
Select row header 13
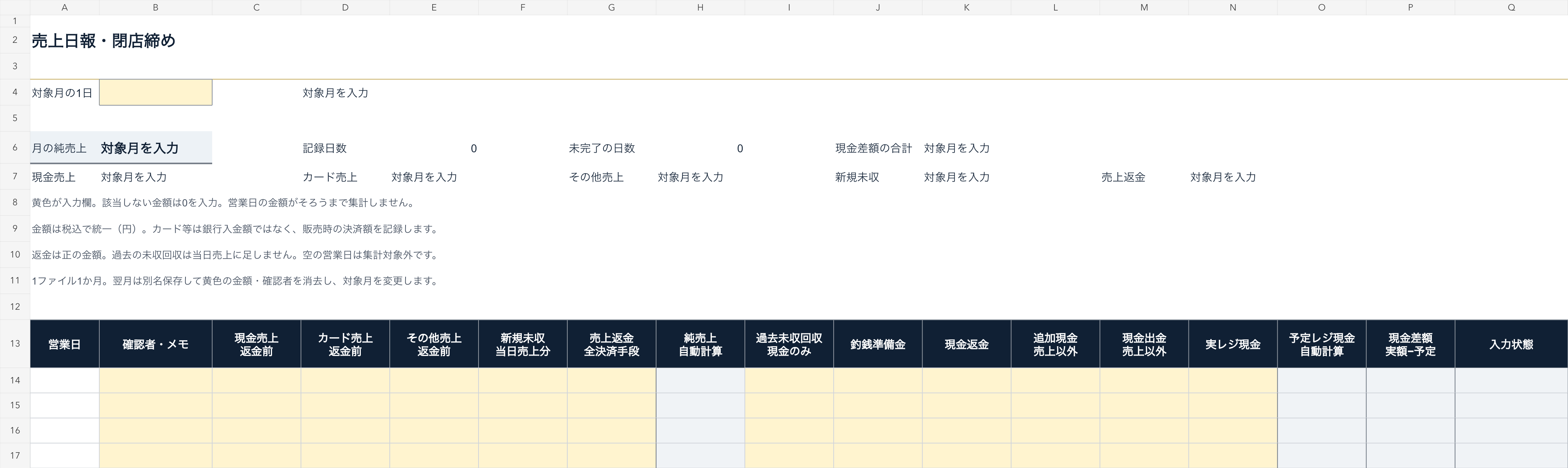(x=15, y=344)
